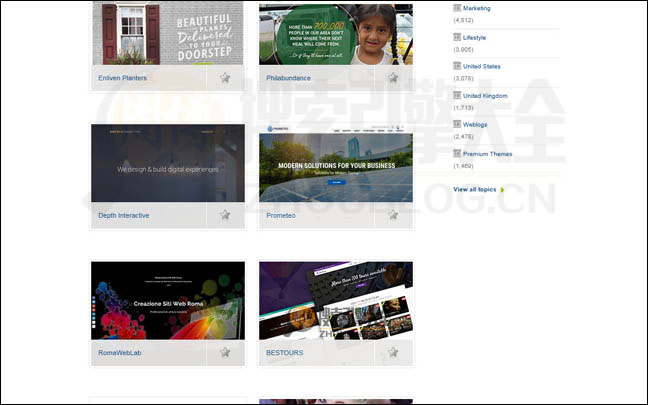Favorite Depth Interactive with its star
The height and width of the screenshot is (405, 648).
225,215
